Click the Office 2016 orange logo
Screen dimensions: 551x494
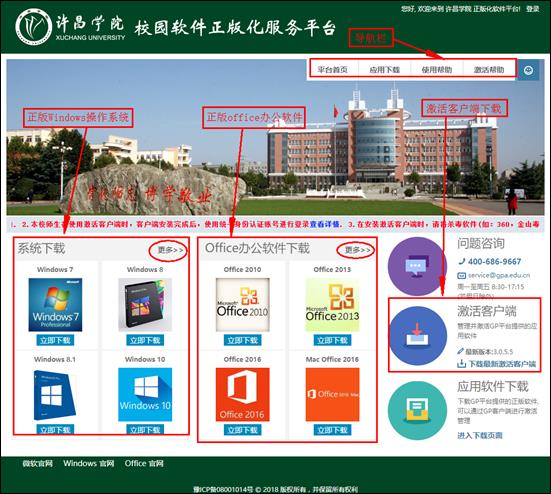[x=242, y=394]
